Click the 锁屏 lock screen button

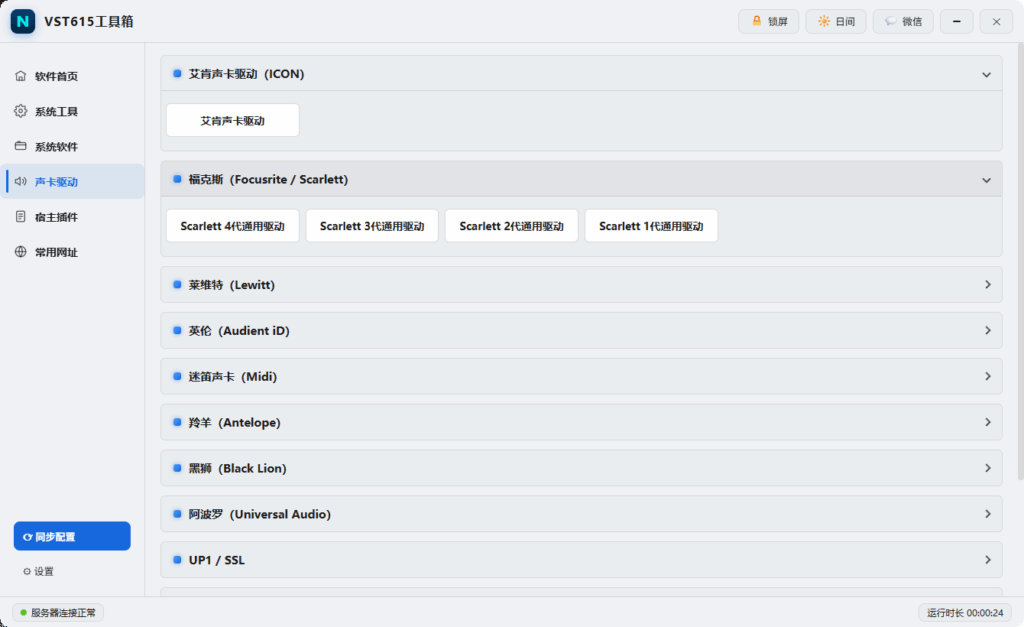769,22
